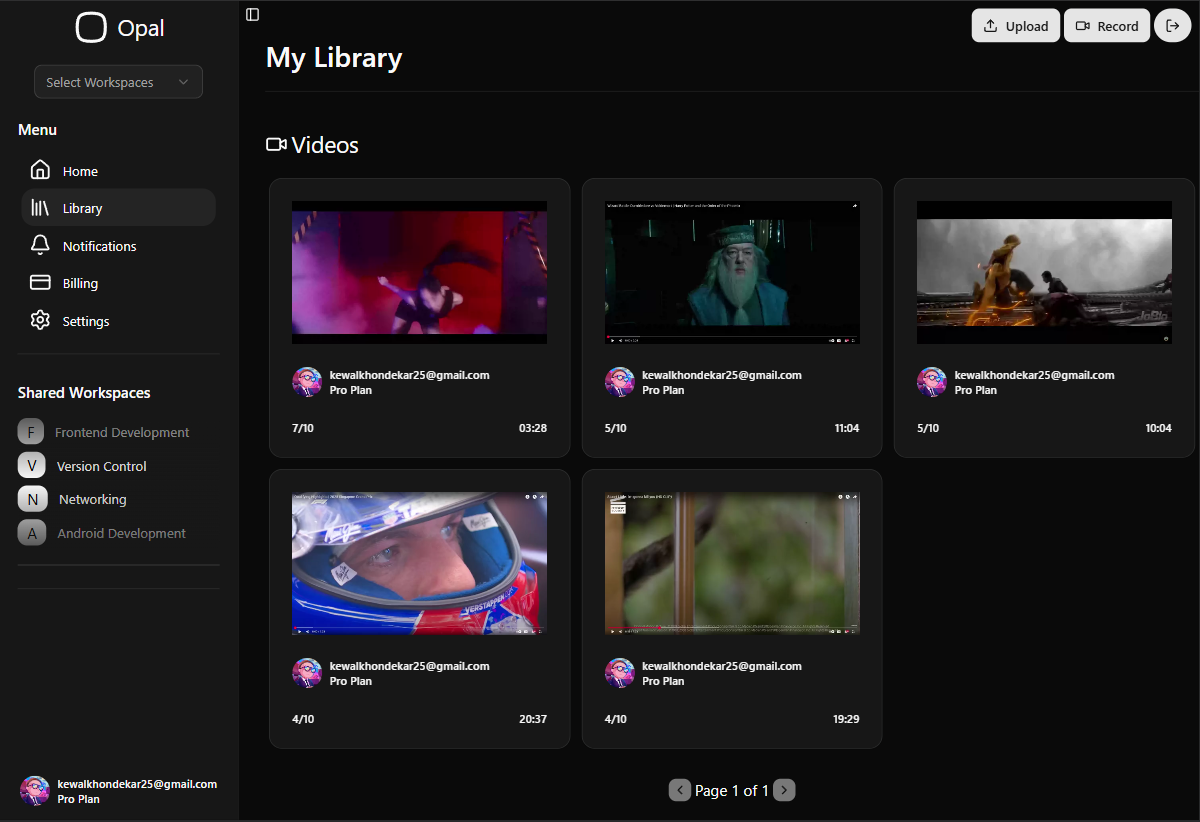Click the 'My Library' heading
The height and width of the screenshot is (822, 1200).
pos(334,58)
